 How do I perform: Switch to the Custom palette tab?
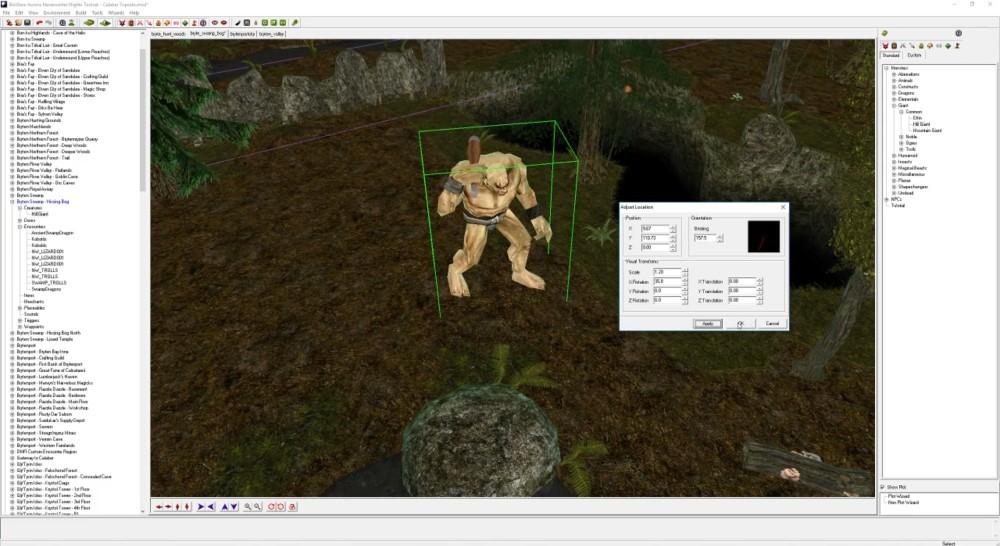point(915,55)
